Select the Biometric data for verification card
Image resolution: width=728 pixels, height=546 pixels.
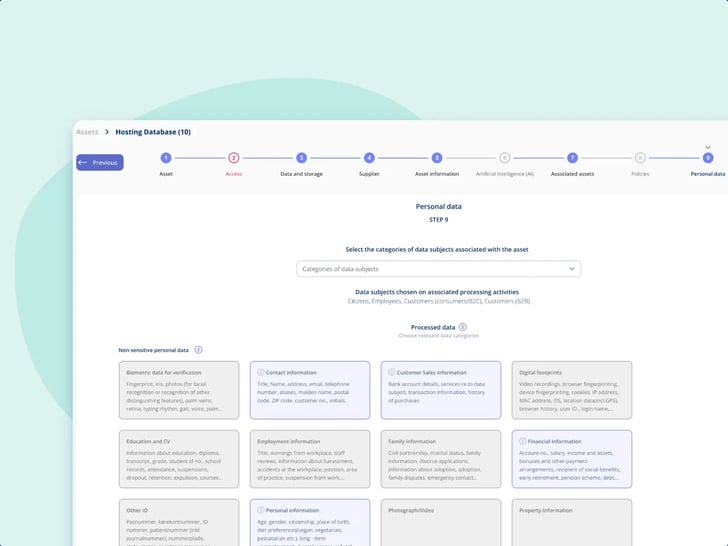(179, 390)
